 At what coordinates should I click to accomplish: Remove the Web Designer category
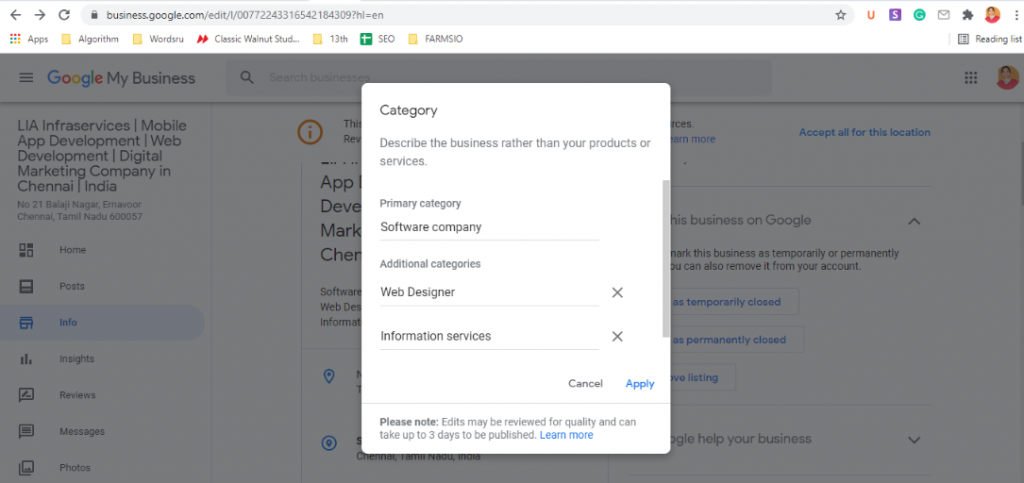point(617,292)
